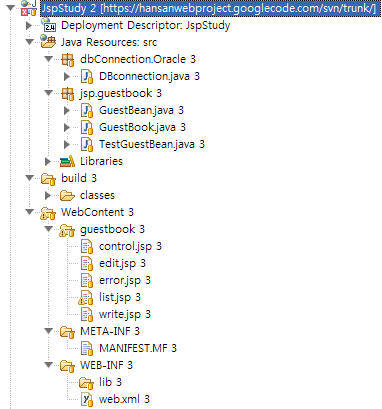Select the Libraries label
The image size is (382, 409).
click(x=101, y=161)
